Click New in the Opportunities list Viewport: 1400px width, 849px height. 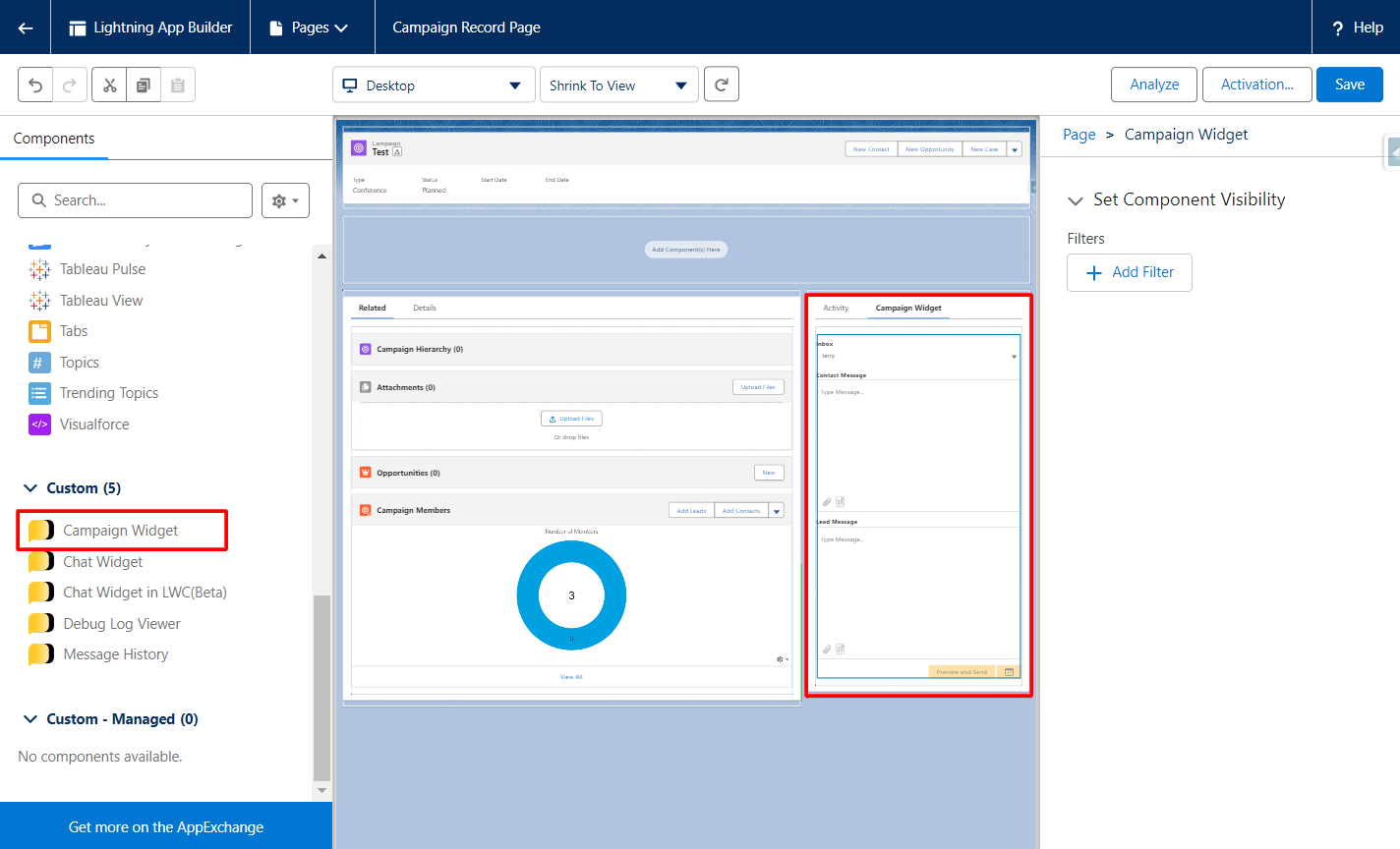pos(769,473)
